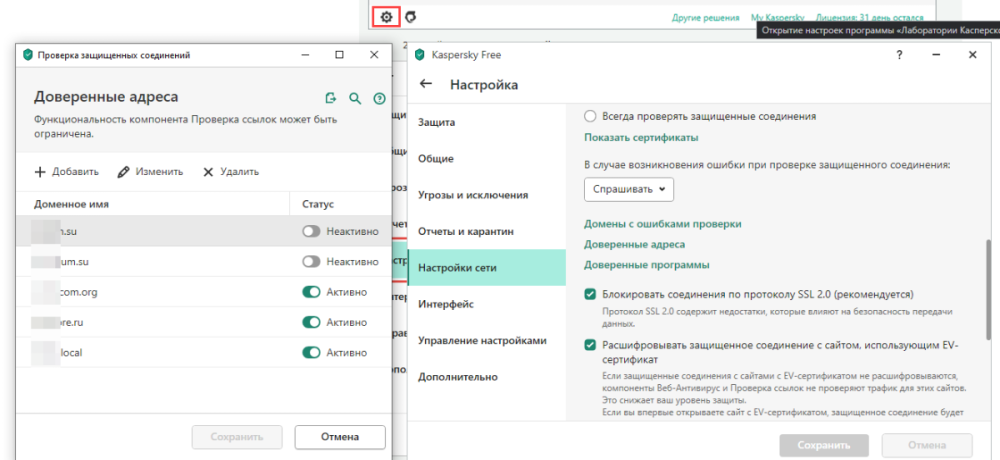Disable the local domain switch
This screenshot has width=1000, height=460.
coord(311,353)
